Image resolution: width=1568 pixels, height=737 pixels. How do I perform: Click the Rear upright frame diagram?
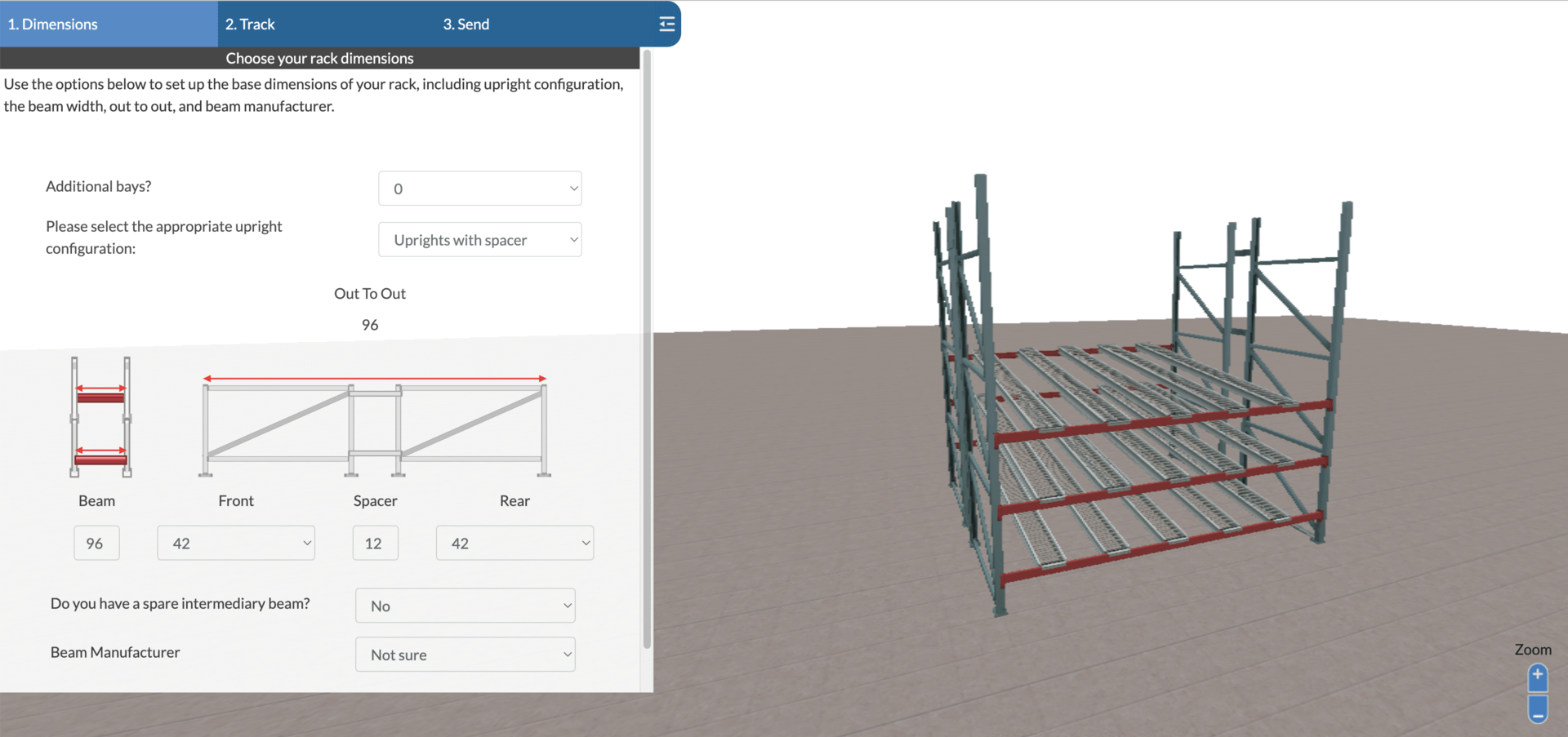click(474, 424)
